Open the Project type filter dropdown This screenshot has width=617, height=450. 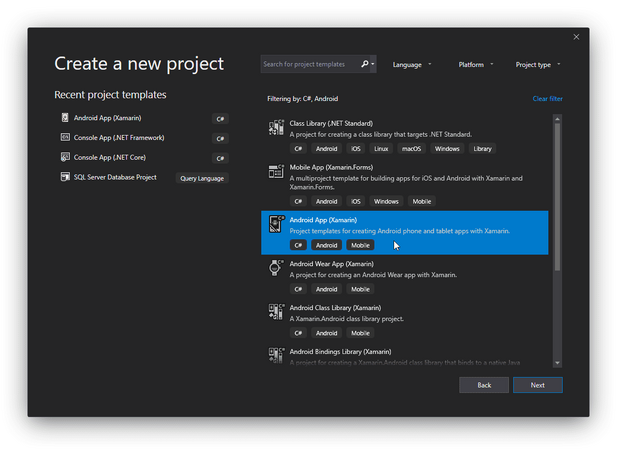coord(538,65)
